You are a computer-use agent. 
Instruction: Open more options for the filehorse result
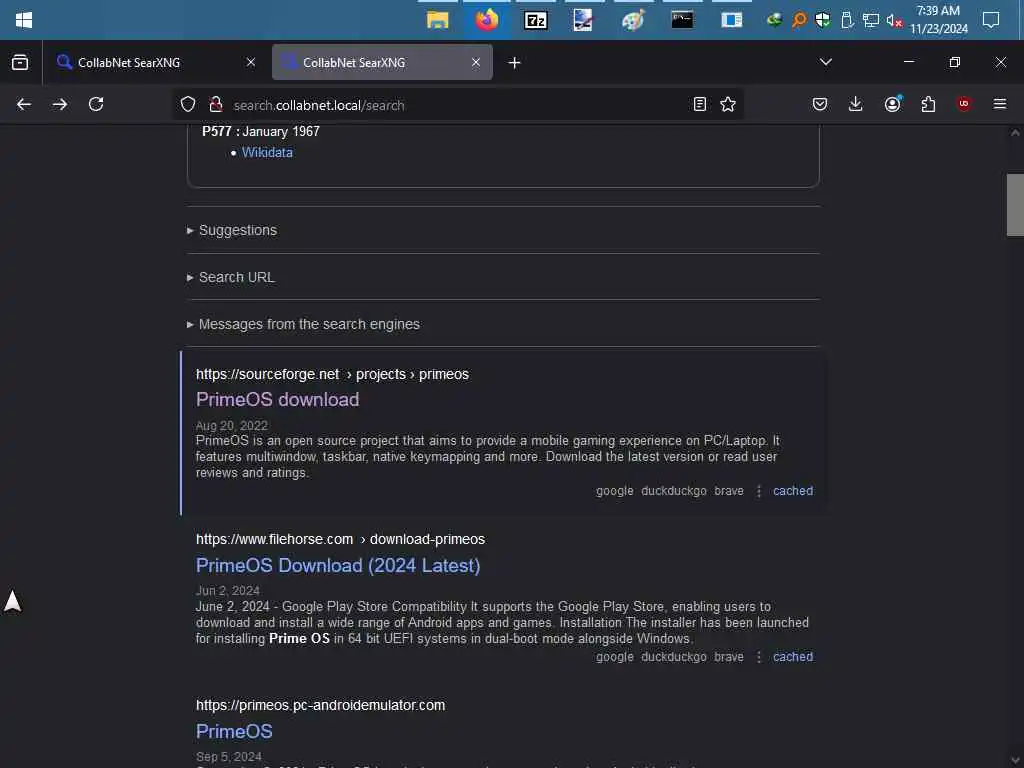[x=758, y=657]
